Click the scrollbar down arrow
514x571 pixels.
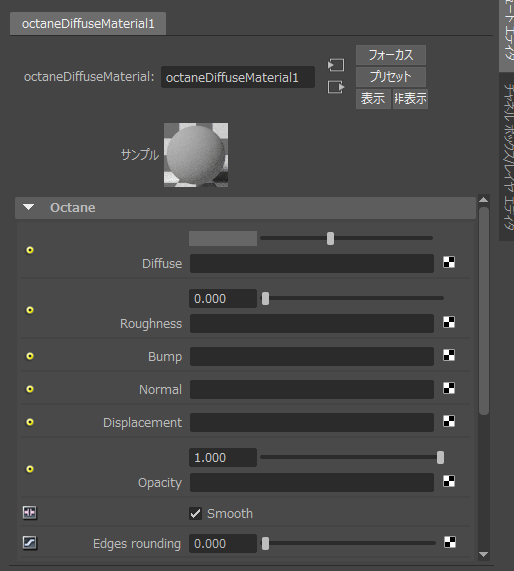tap(483, 555)
